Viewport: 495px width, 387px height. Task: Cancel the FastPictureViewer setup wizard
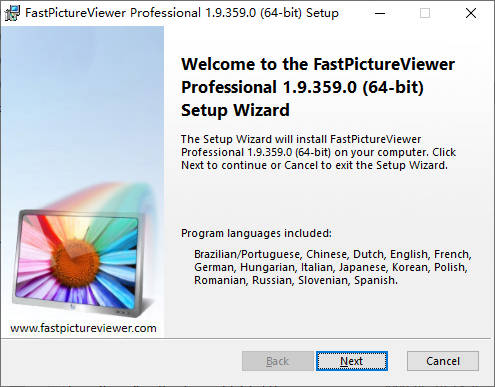click(x=443, y=361)
